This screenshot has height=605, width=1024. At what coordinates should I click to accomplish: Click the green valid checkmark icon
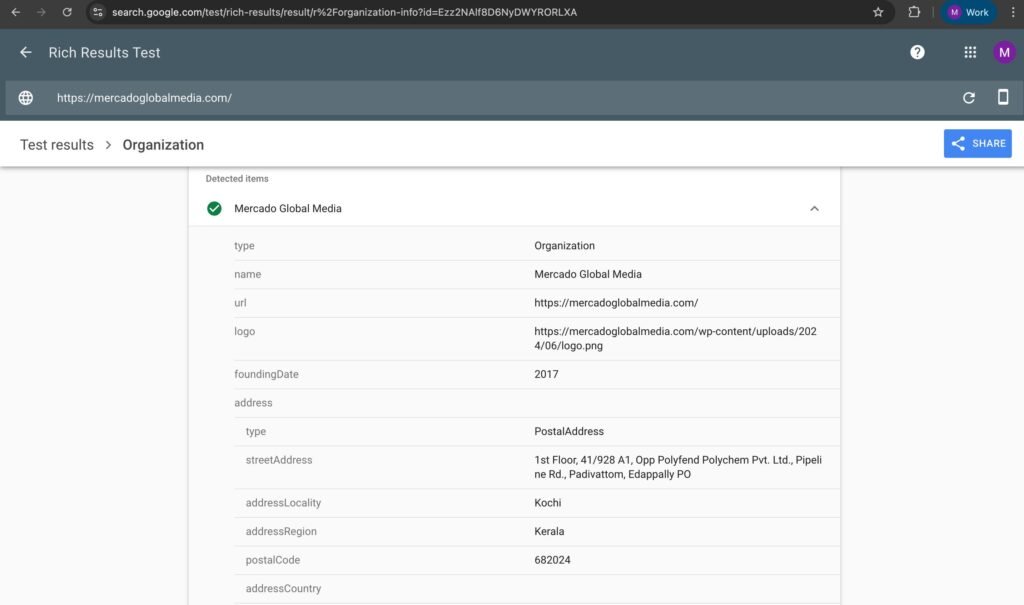coord(214,208)
